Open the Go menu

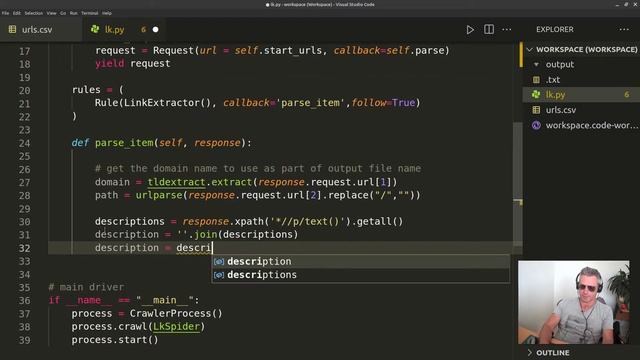click(63, 13)
